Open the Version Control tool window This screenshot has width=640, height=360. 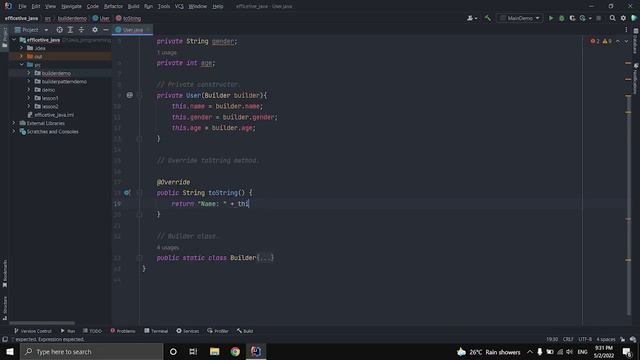tap(33, 331)
